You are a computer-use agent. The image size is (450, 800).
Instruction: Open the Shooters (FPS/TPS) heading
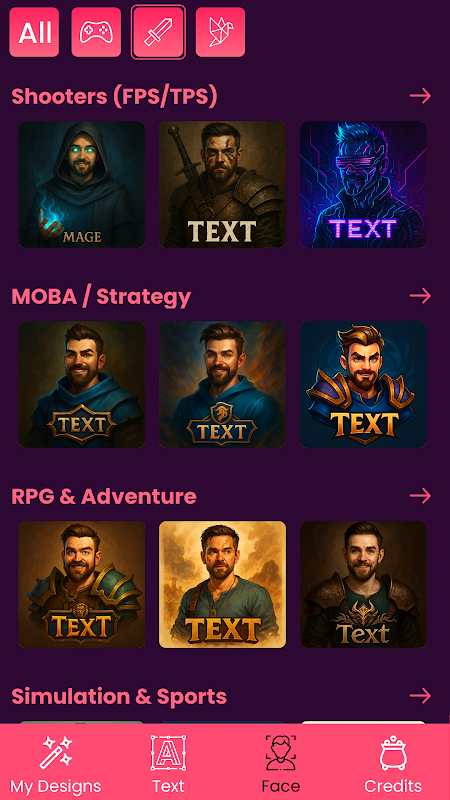click(114, 96)
